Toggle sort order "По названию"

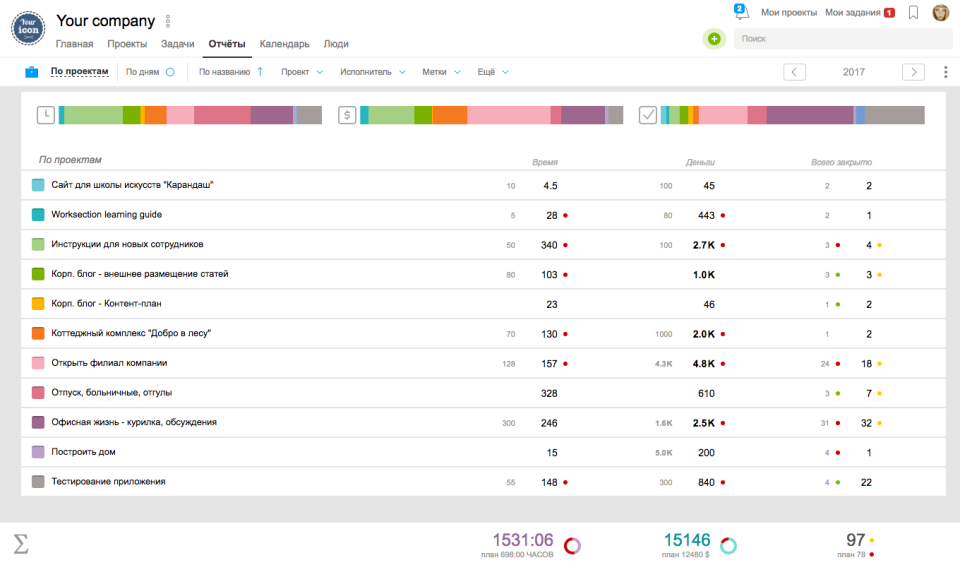tap(230, 72)
